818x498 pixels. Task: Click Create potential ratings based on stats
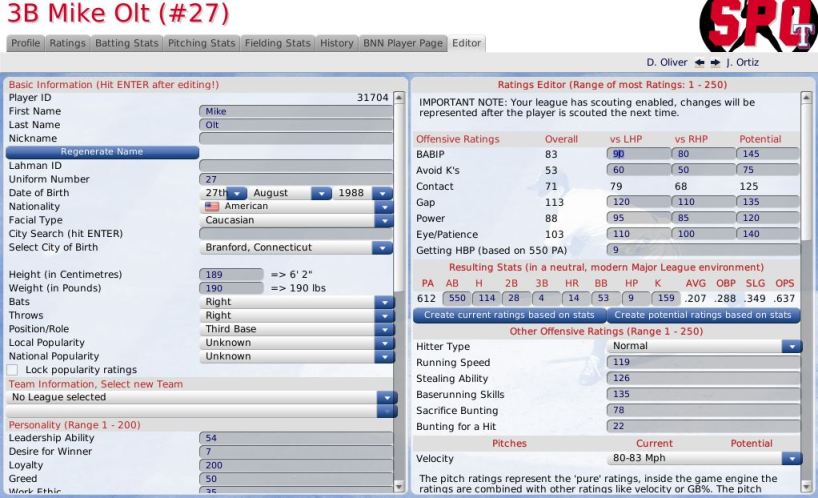click(x=703, y=315)
